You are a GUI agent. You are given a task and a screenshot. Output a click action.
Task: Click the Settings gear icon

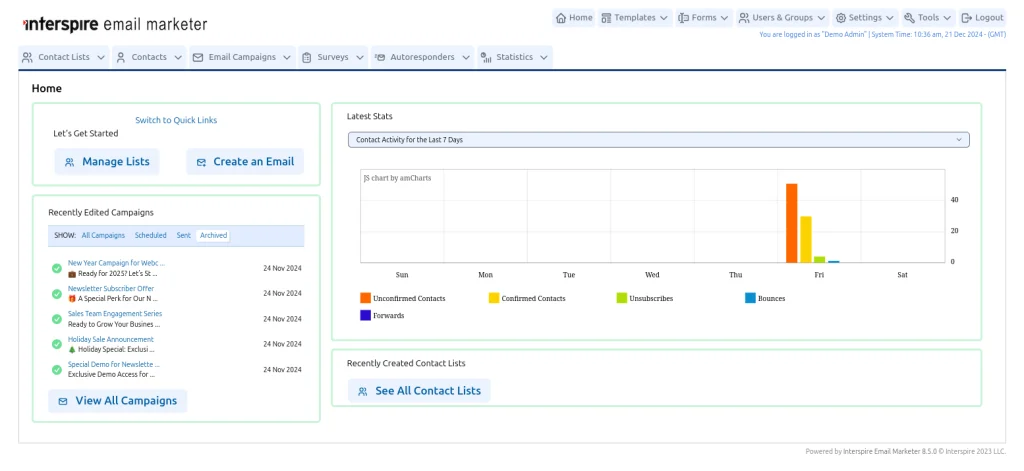tap(840, 18)
